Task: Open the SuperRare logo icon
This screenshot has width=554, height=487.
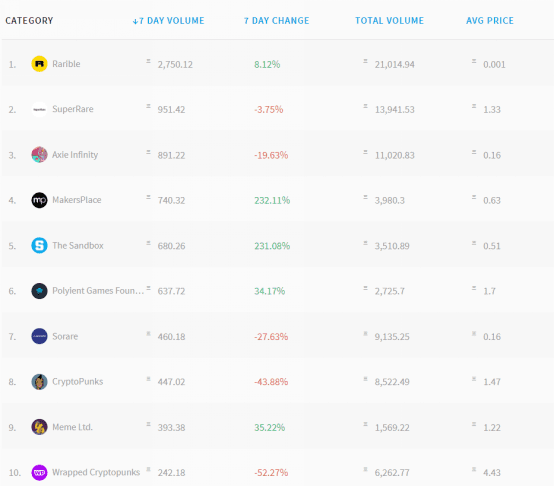Action: [39, 109]
